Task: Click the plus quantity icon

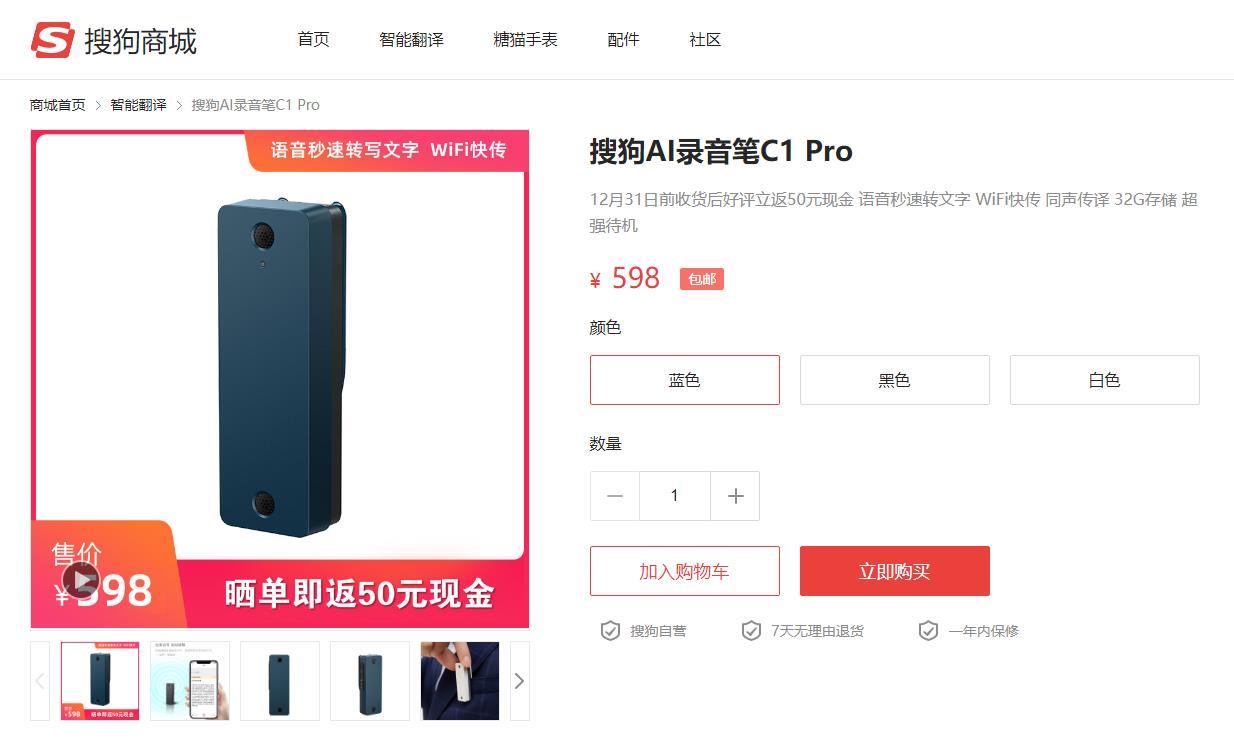Action: 735,496
